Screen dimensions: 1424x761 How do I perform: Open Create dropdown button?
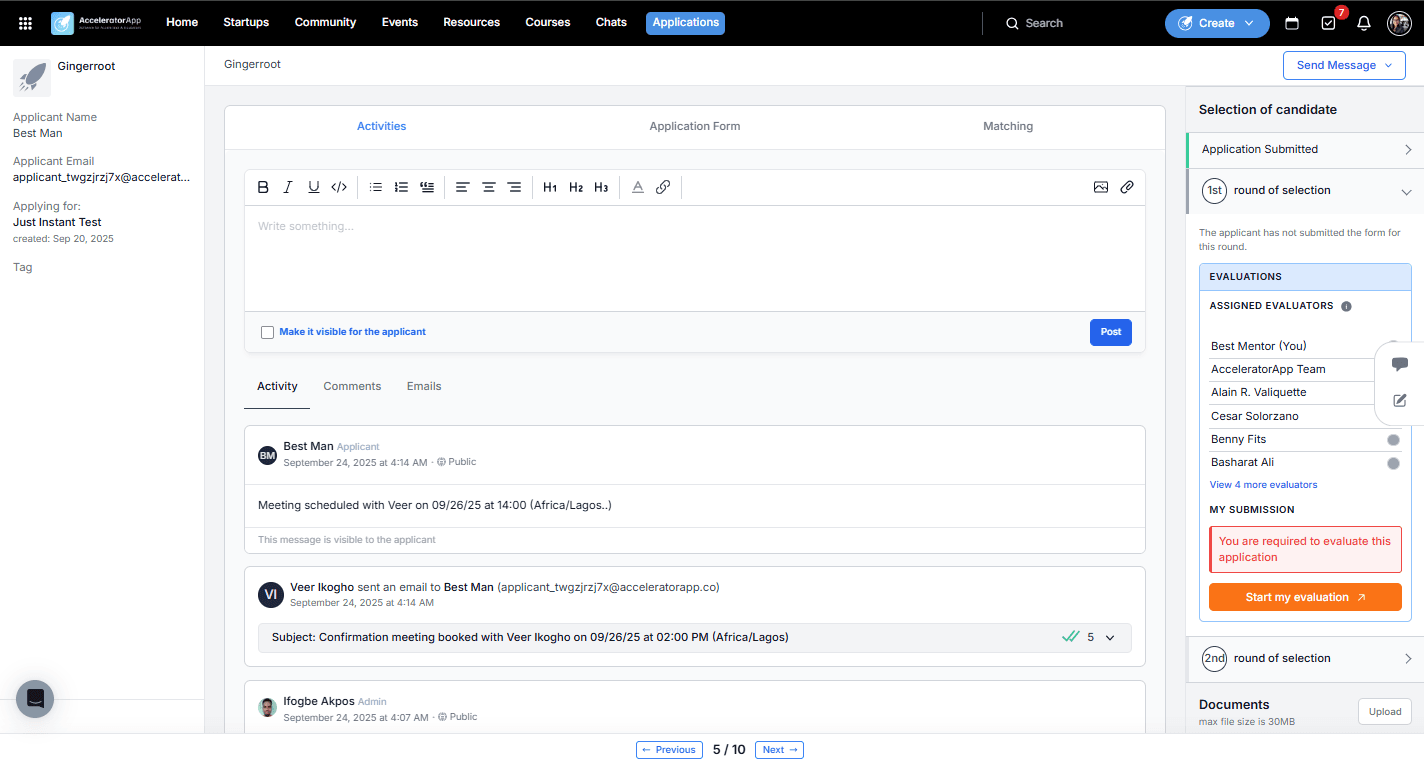coord(1217,23)
